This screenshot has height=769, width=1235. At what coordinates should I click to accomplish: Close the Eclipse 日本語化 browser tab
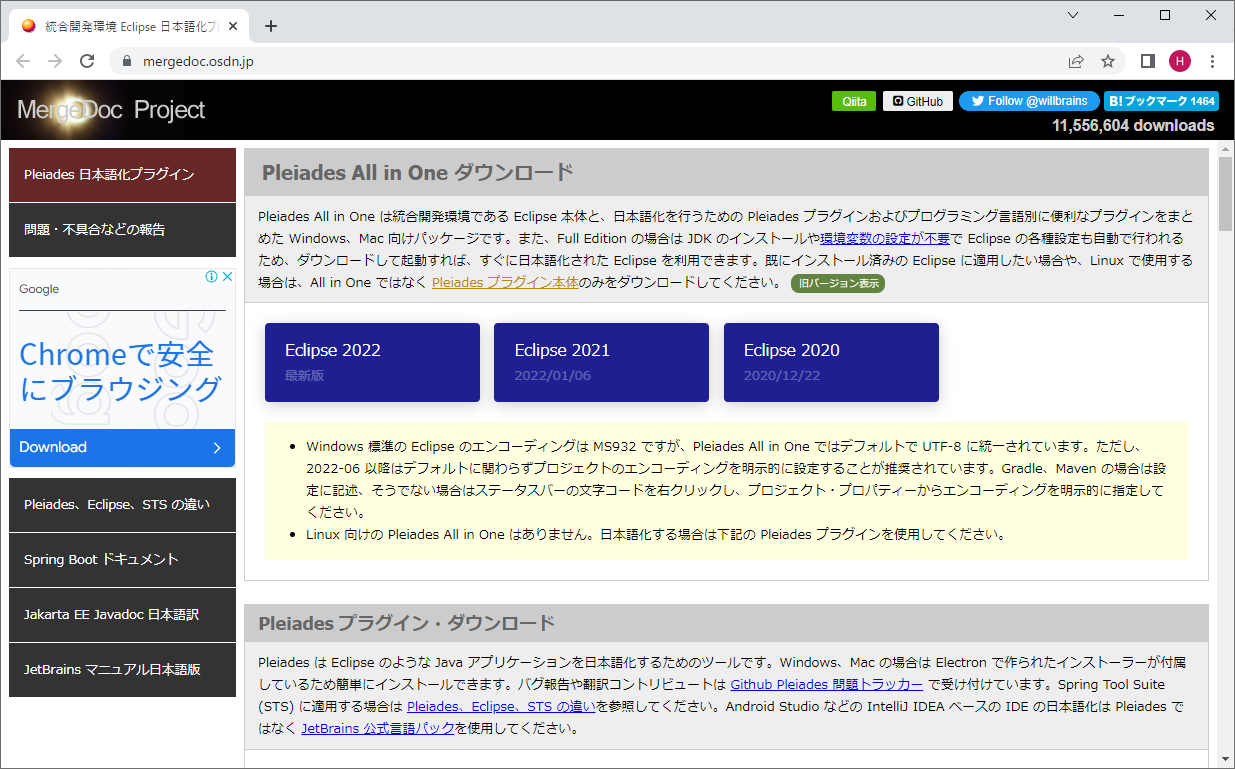(235, 26)
